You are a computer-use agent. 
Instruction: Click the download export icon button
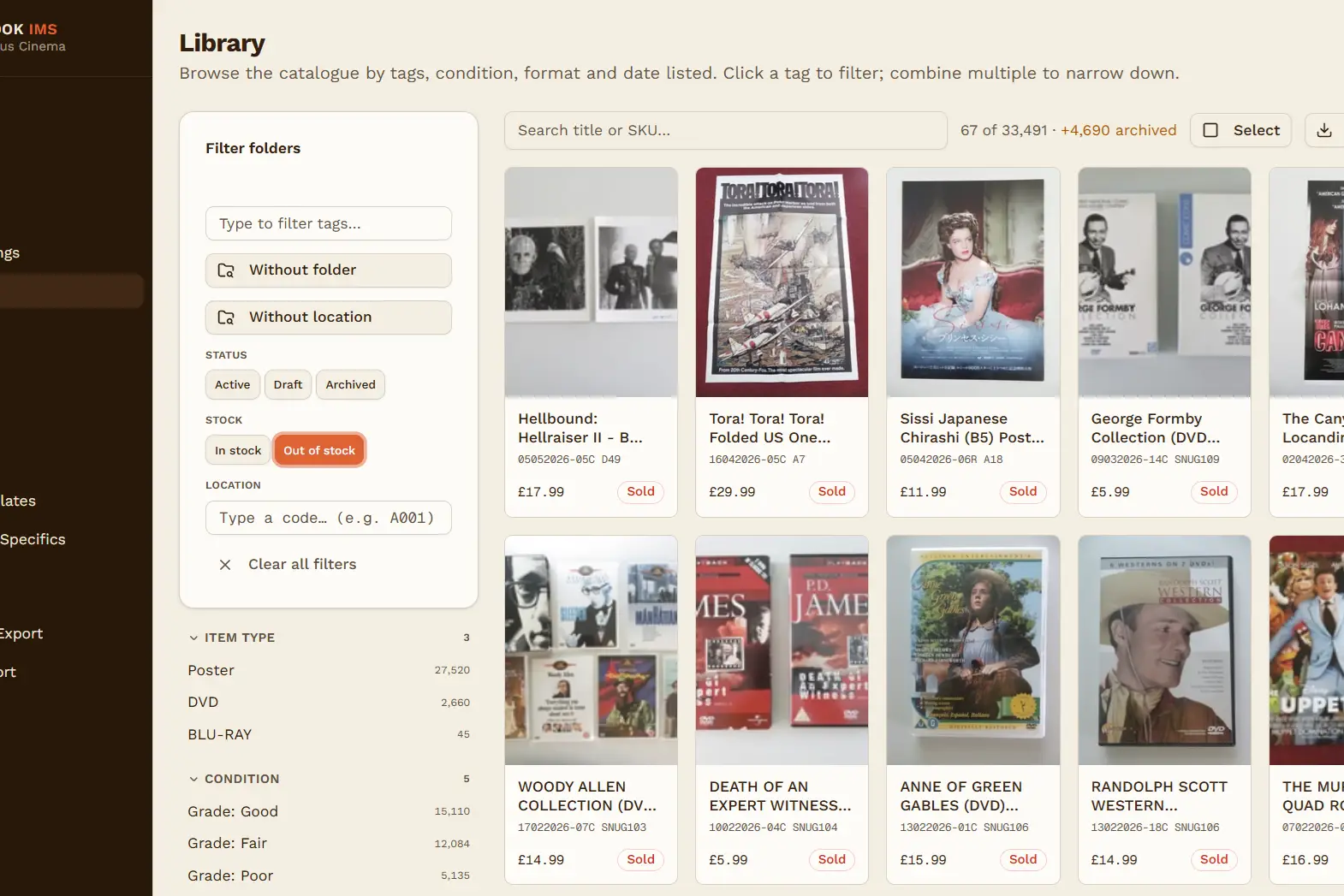click(1323, 130)
